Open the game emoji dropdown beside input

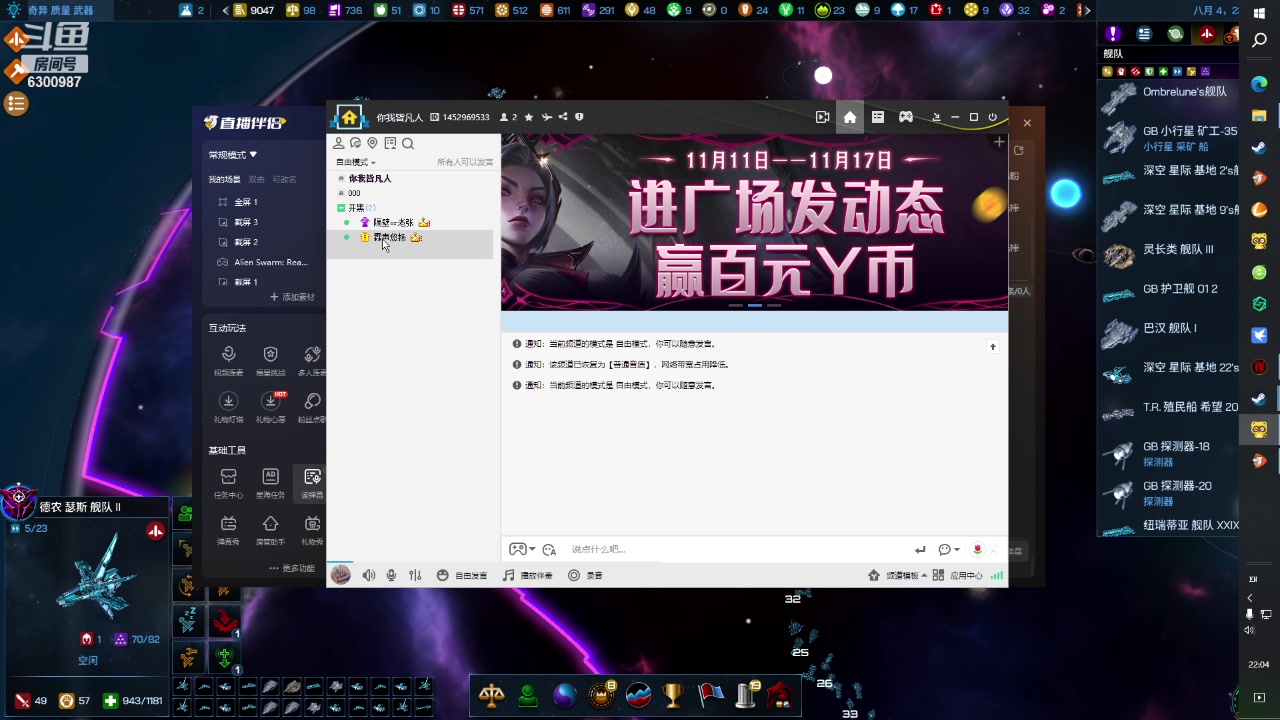point(522,549)
